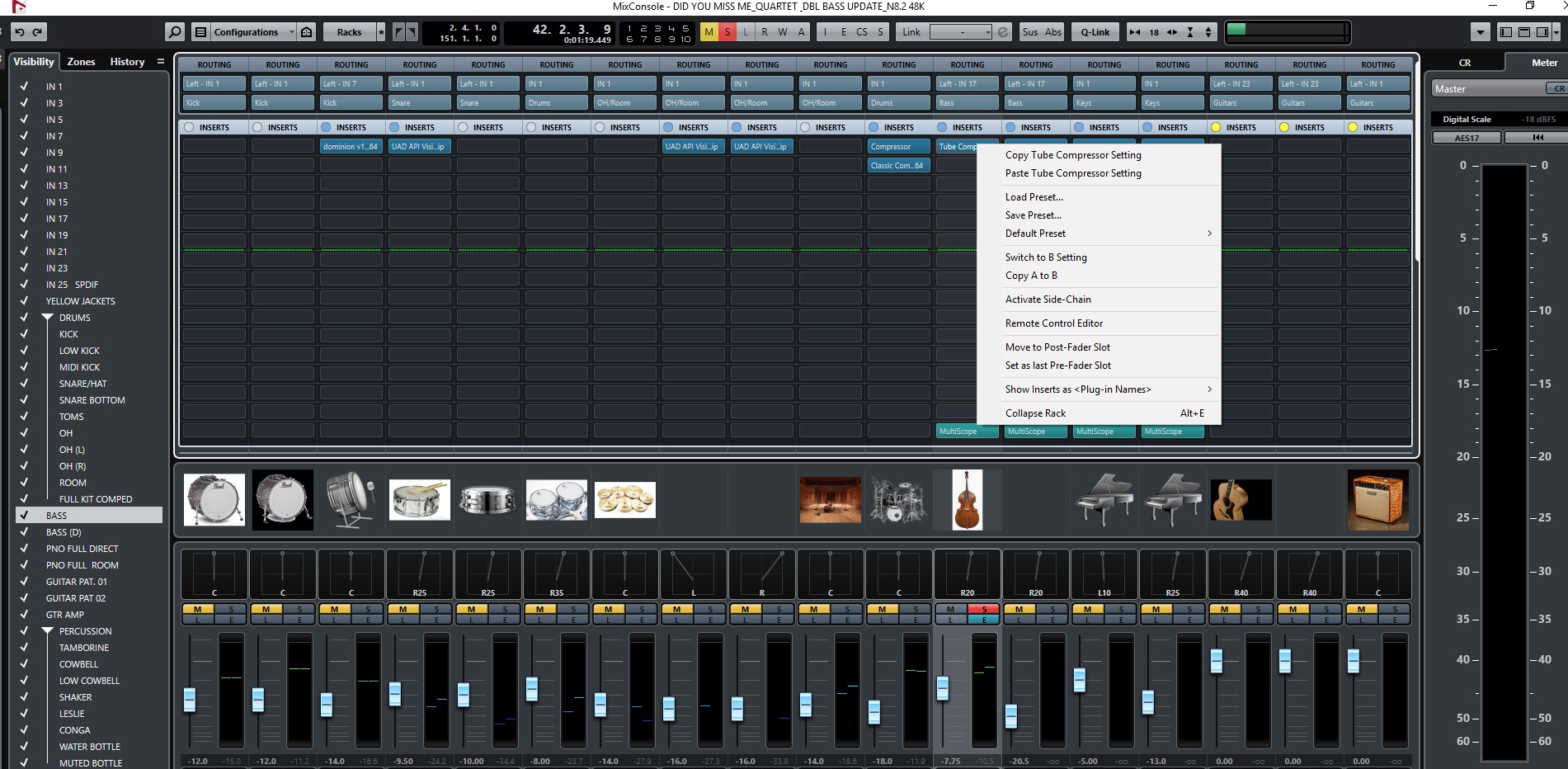Click the Racks button
The image size is (1568, 769).
point(349,32)
